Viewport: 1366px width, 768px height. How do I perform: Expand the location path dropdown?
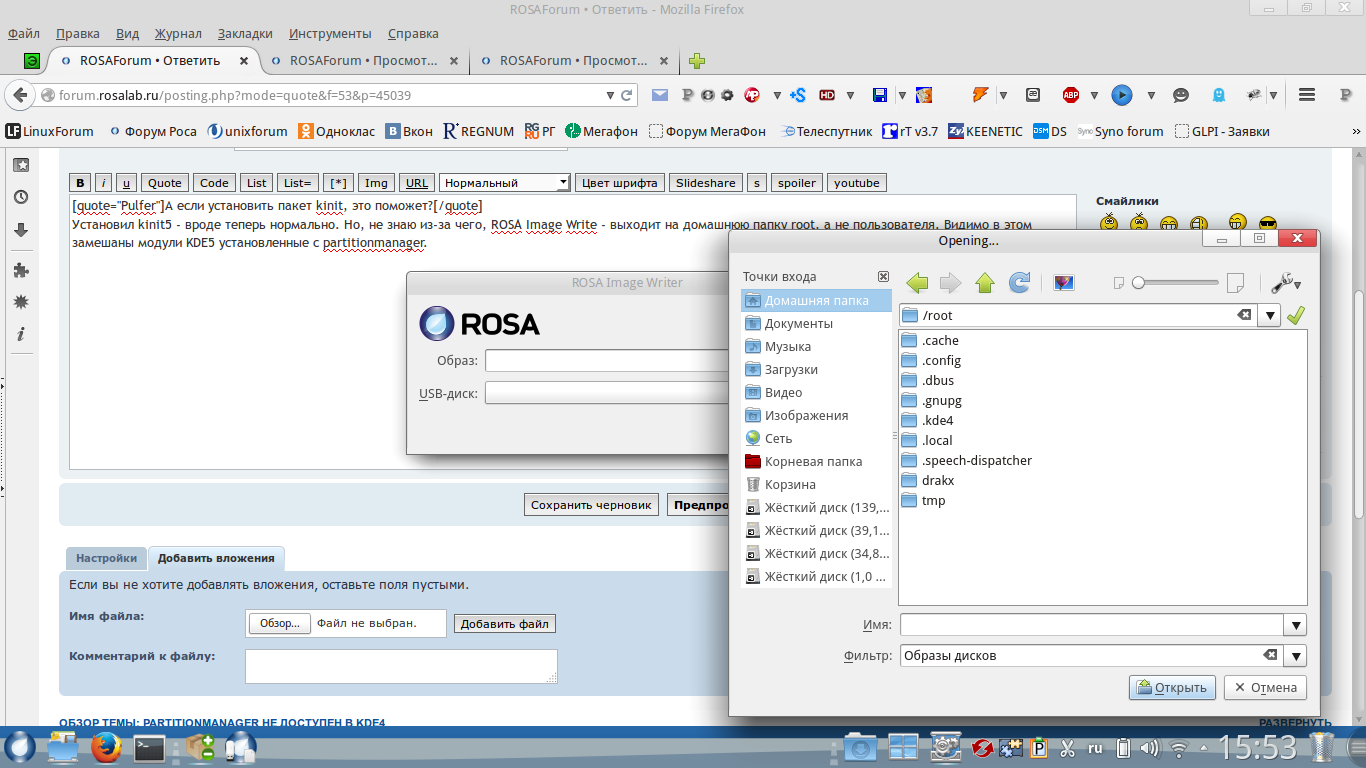click(x=1269, y=316)
